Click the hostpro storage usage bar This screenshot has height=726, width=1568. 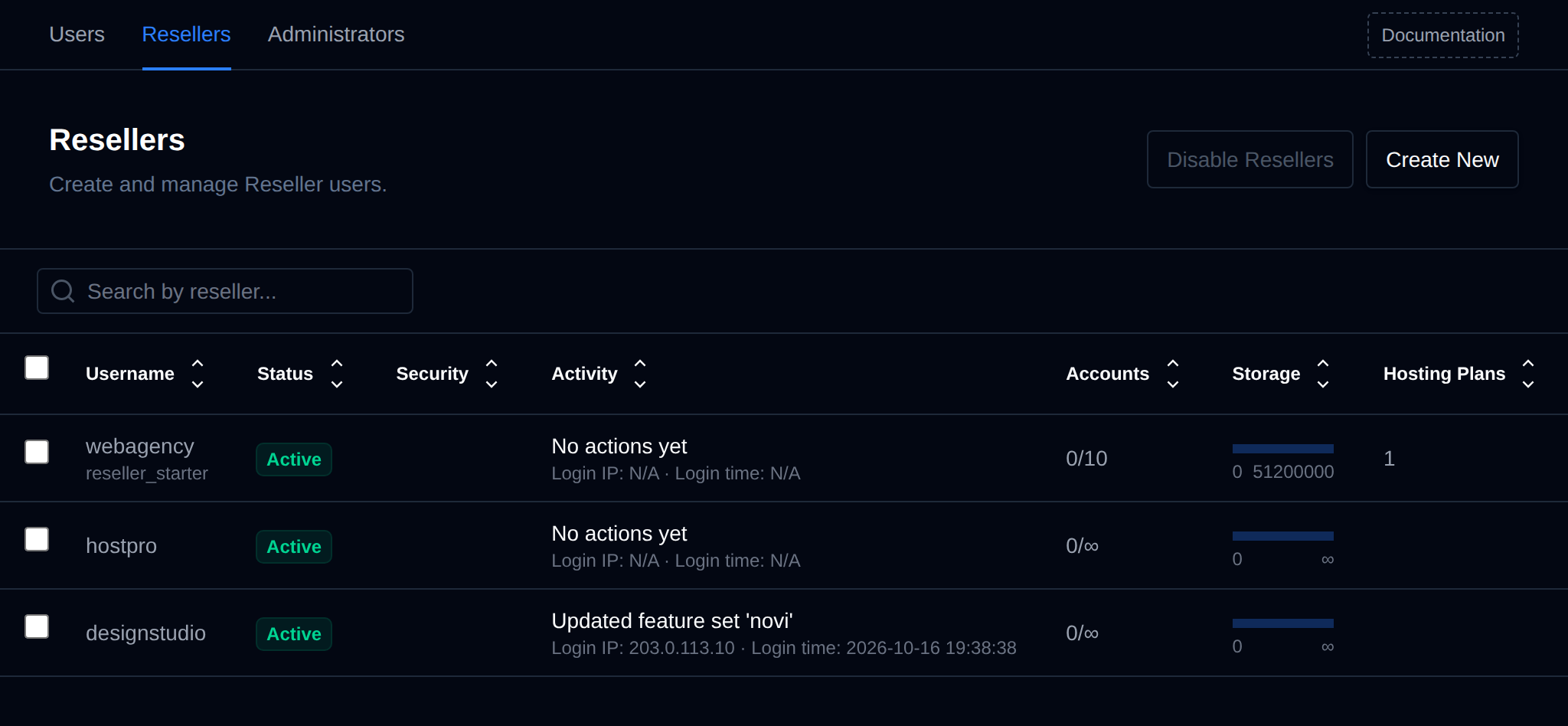tap(1283, 536)
